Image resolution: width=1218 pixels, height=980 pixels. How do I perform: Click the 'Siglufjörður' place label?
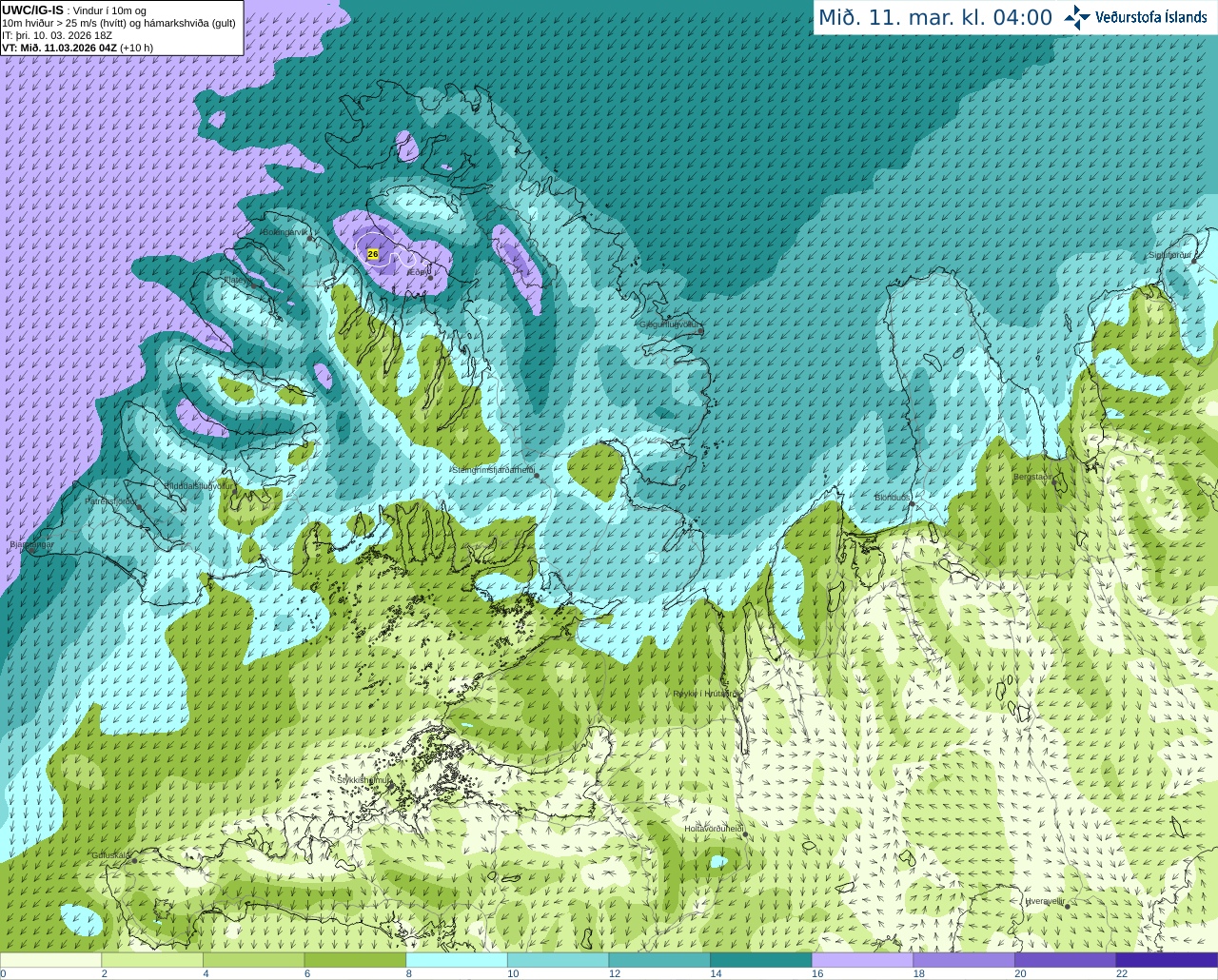click(x=1169, y=255)
